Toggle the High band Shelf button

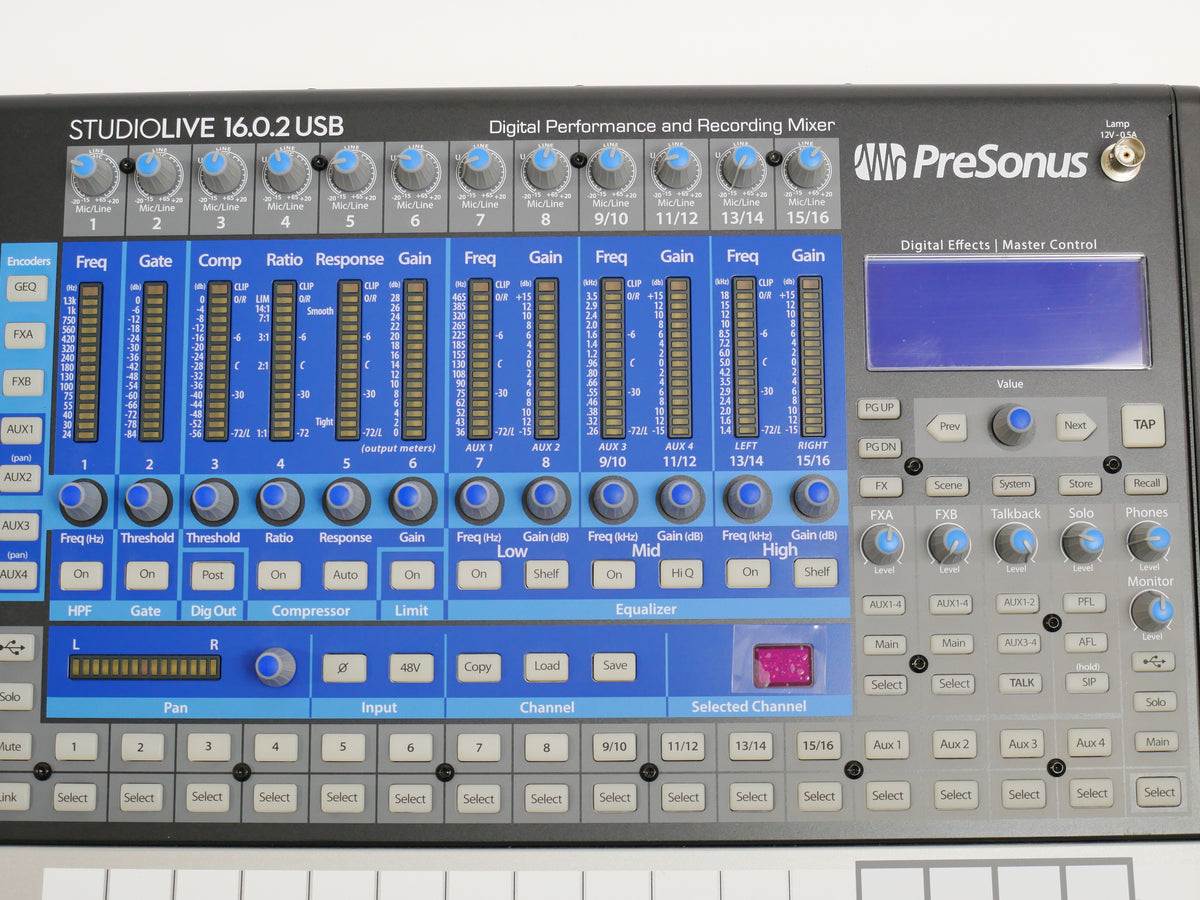tap(816, 572)
